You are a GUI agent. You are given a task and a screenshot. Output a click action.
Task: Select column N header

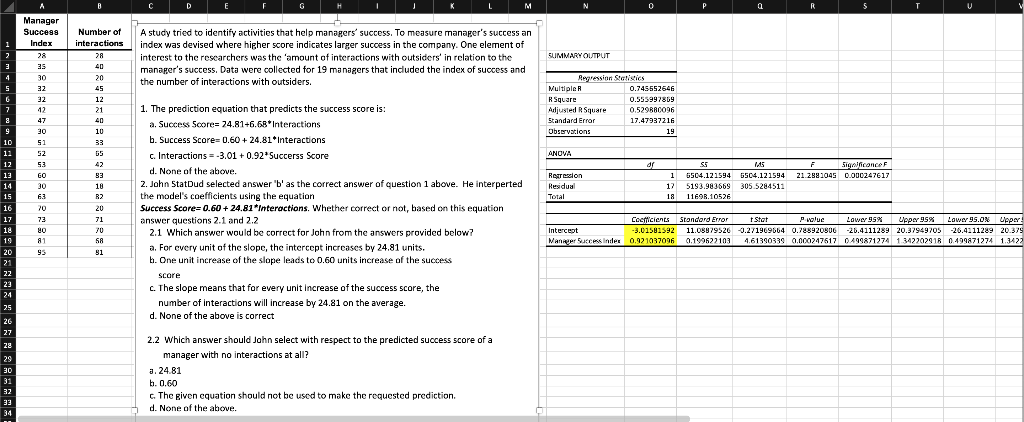pyautogui.click(x=585, y=5)
